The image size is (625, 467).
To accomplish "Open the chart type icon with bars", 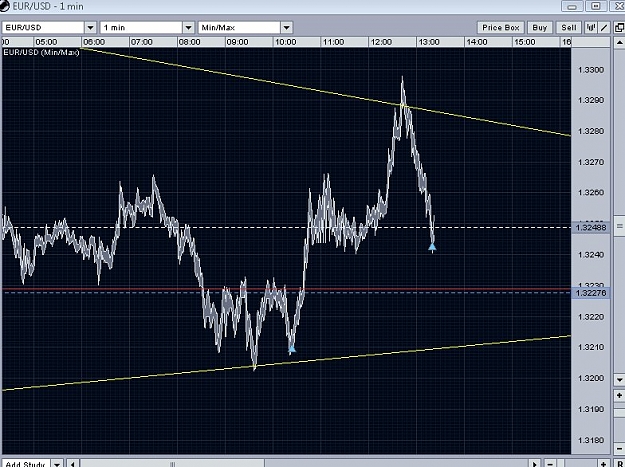I will [x=590, y=27].
